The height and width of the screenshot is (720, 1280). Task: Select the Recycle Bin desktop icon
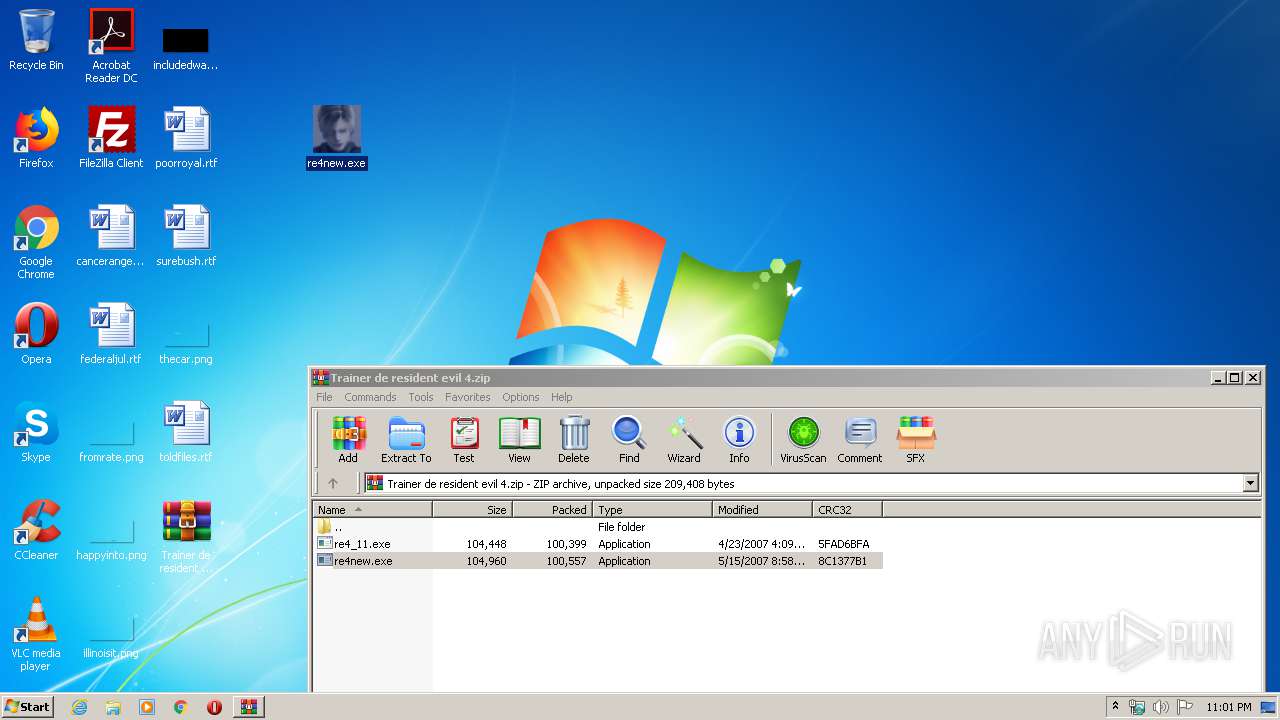tap(36, 40)
